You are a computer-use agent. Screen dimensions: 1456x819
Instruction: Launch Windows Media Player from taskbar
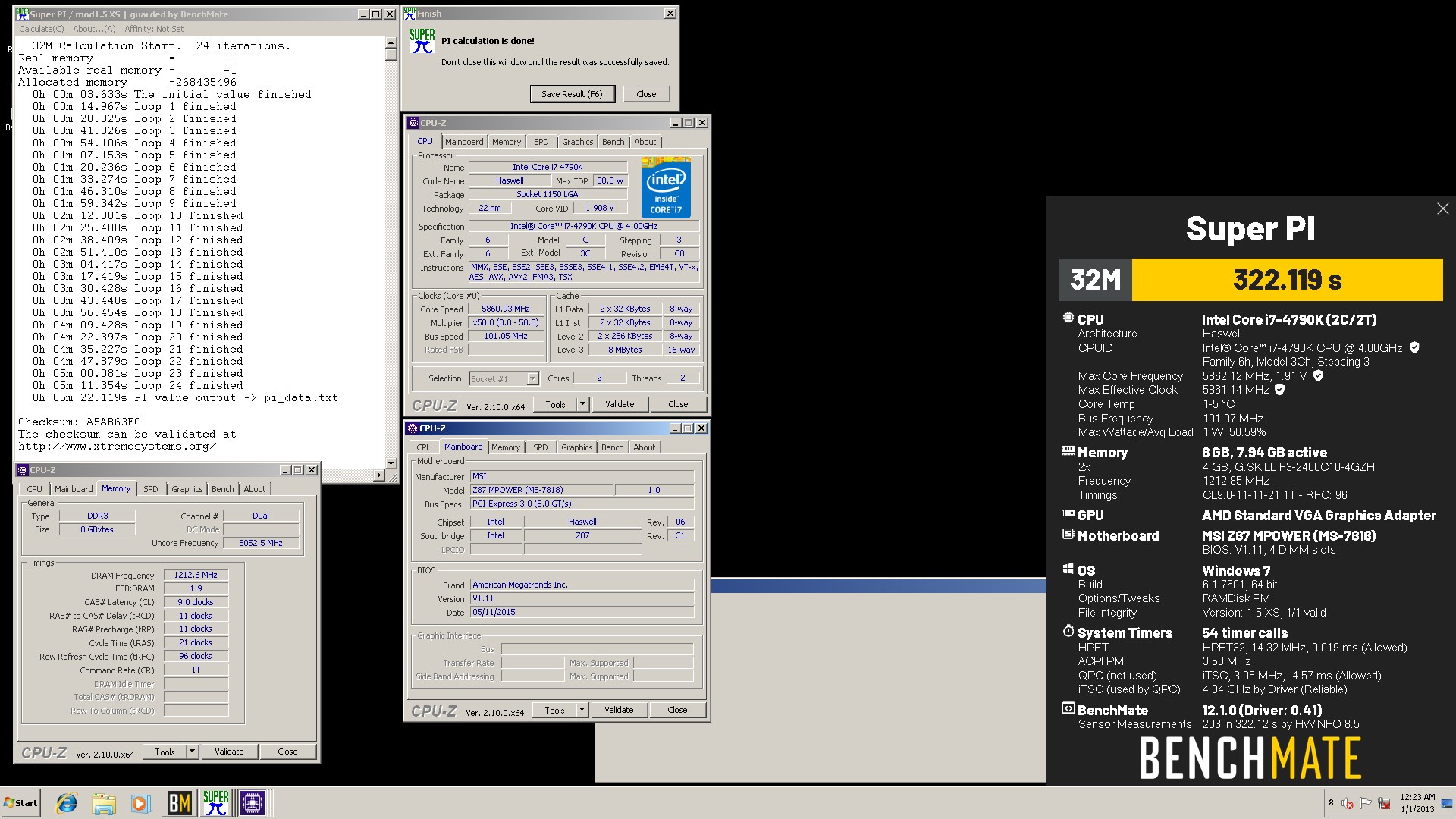tap(140, 803)
